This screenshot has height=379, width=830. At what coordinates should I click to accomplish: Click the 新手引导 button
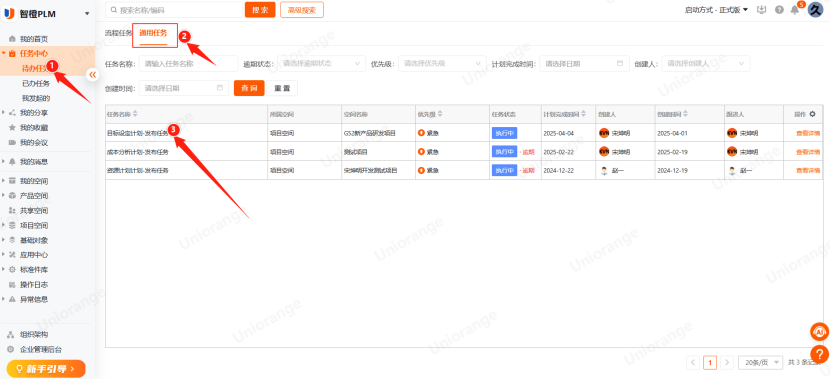click(46, 368)
